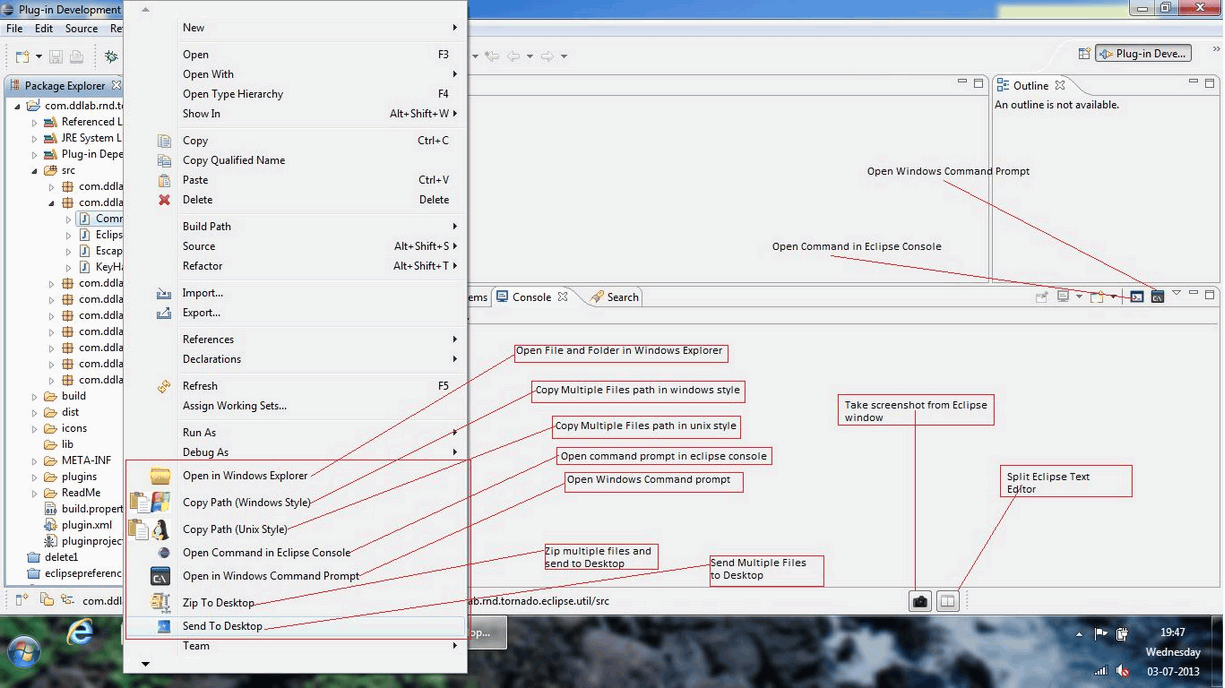Click the New wizard icon in toolbar
Viewport: 1225px width, 688px height.
coord(22,57)
